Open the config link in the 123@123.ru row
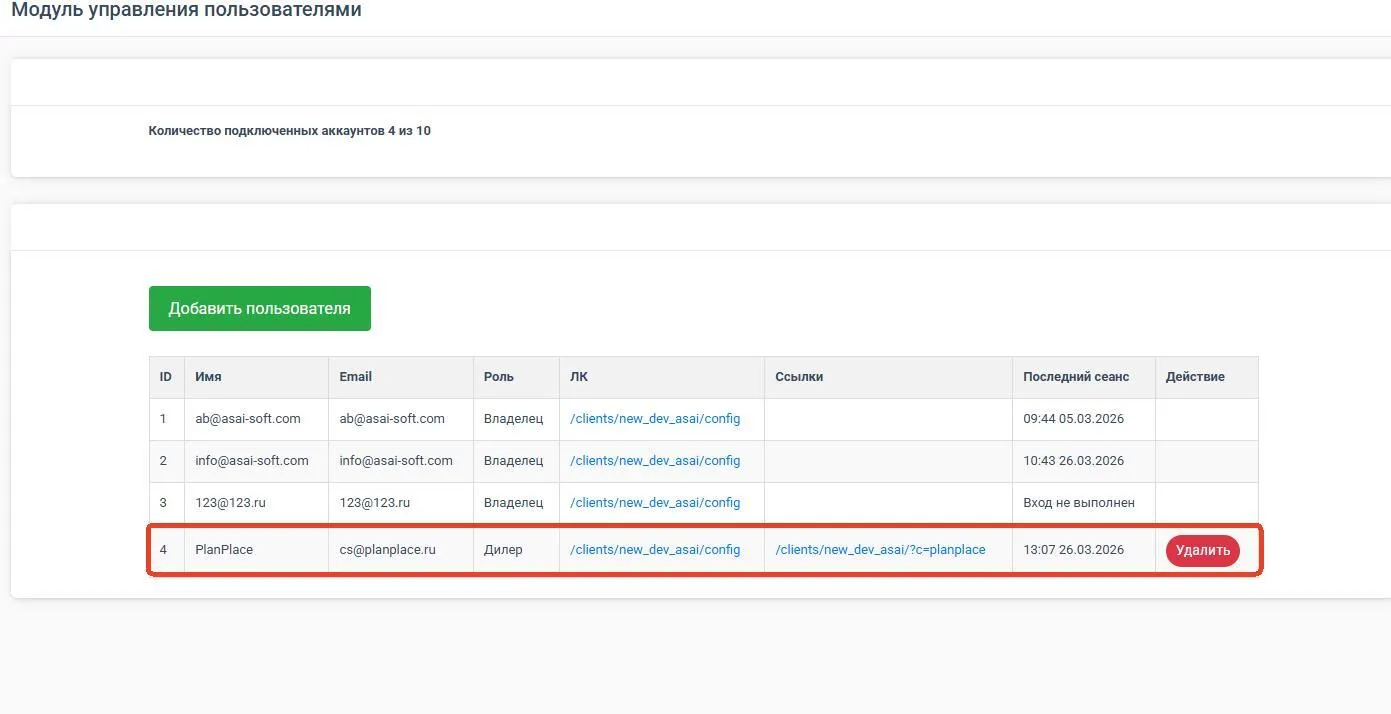 pyautogui.click(x=655, y=503)
